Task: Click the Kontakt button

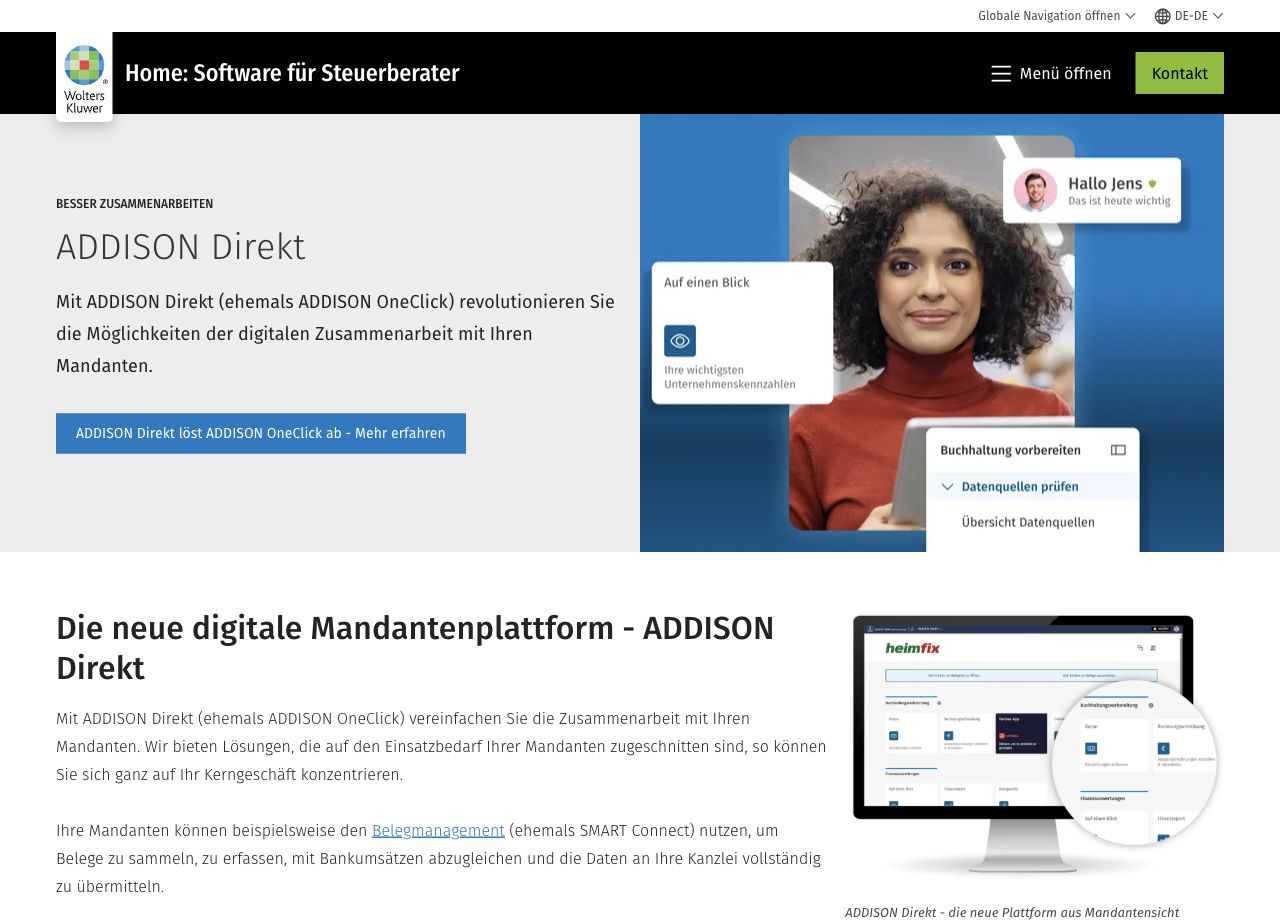Action: (1180, 73)
